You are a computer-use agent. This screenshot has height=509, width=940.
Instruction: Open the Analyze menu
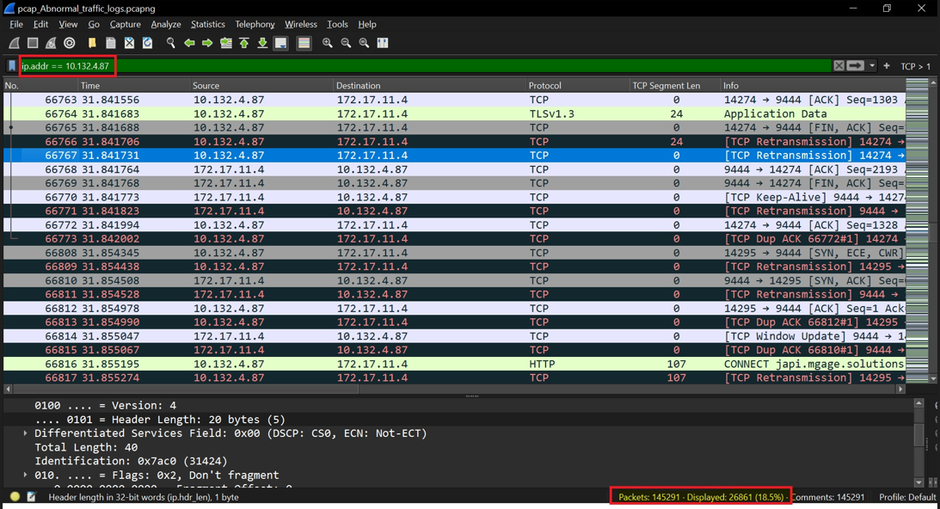pos(165,24)
